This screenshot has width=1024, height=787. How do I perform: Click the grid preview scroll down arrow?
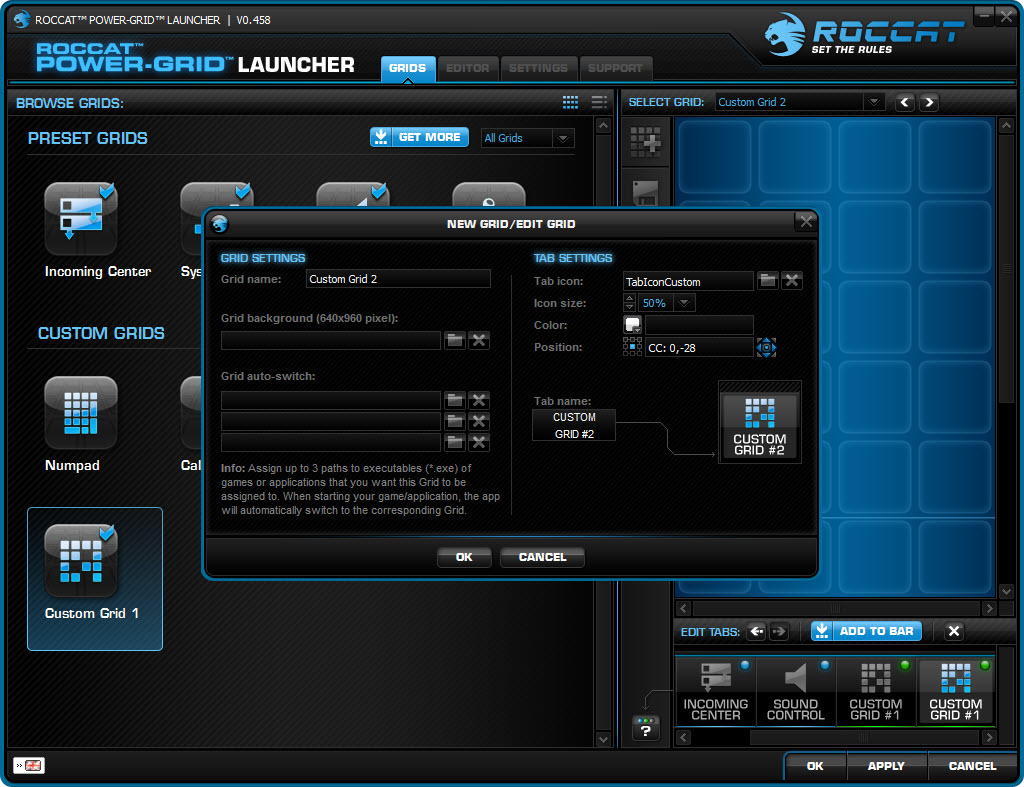[1006, 591]
